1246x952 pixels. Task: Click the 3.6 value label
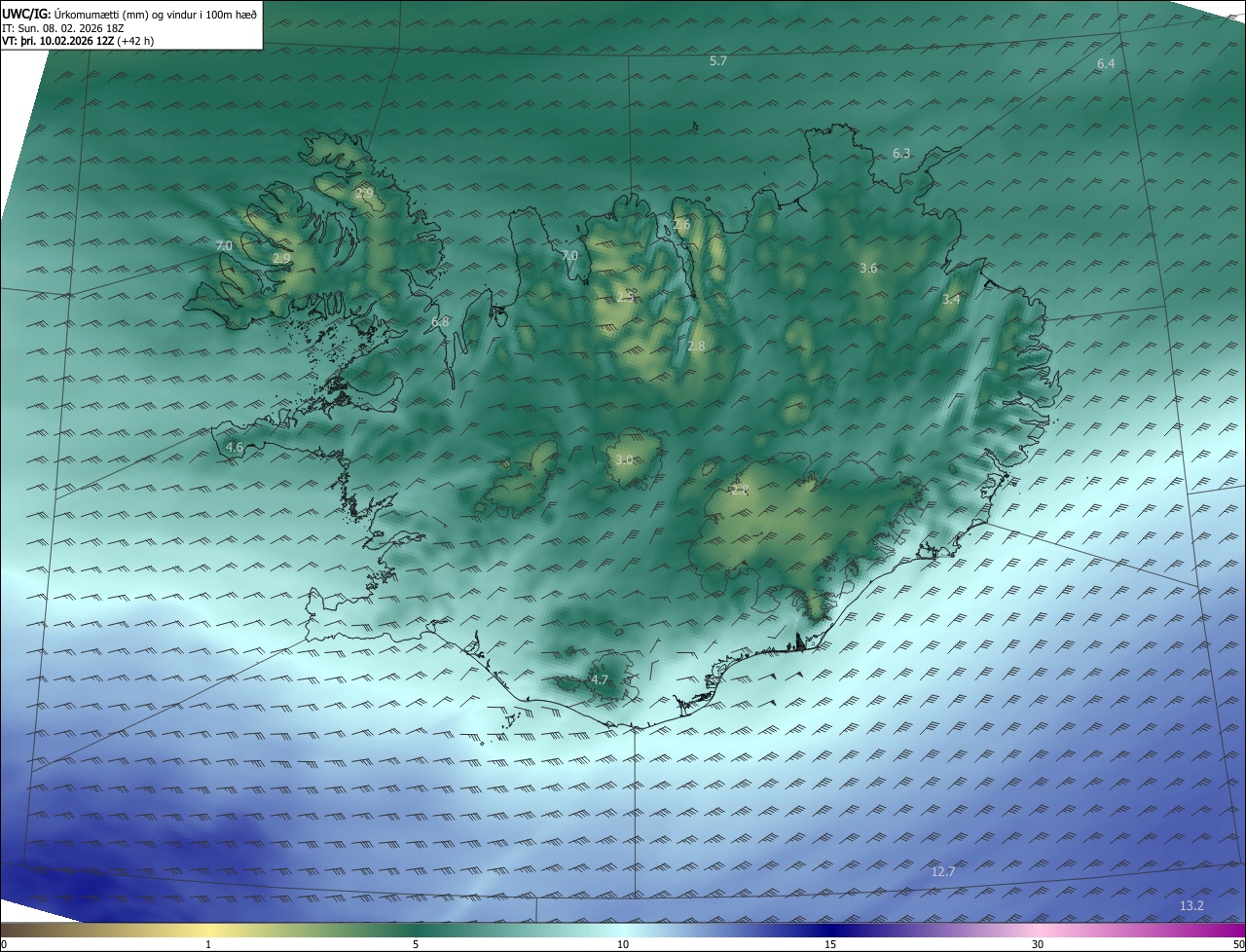[x=868, y=268]
